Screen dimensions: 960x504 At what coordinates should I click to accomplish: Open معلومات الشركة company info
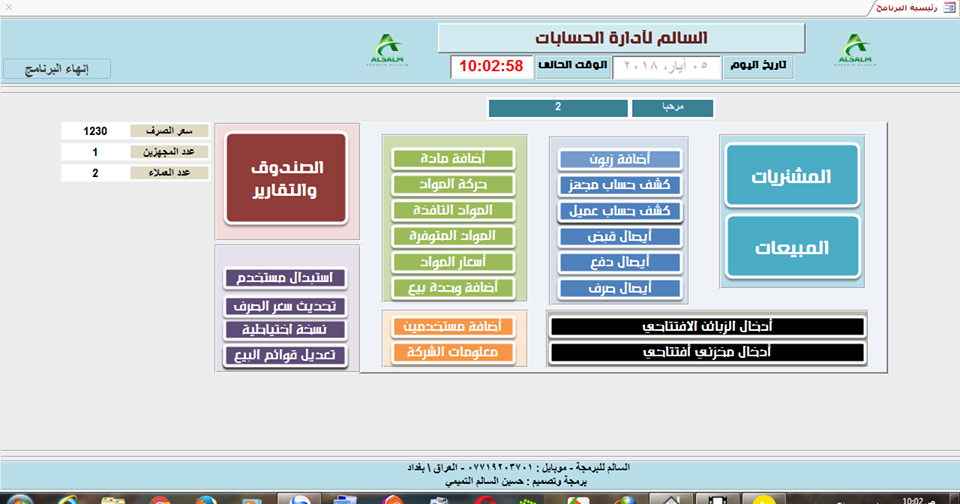point(452,352)
